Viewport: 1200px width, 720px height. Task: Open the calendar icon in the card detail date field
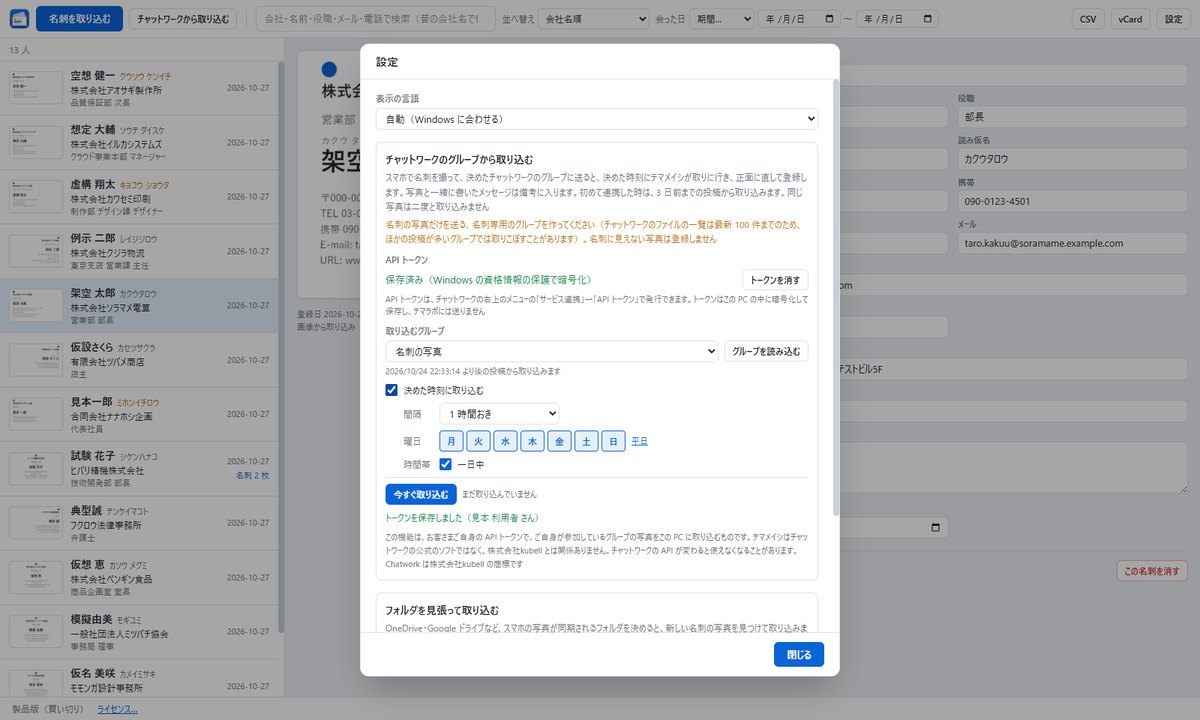[936, 528]
